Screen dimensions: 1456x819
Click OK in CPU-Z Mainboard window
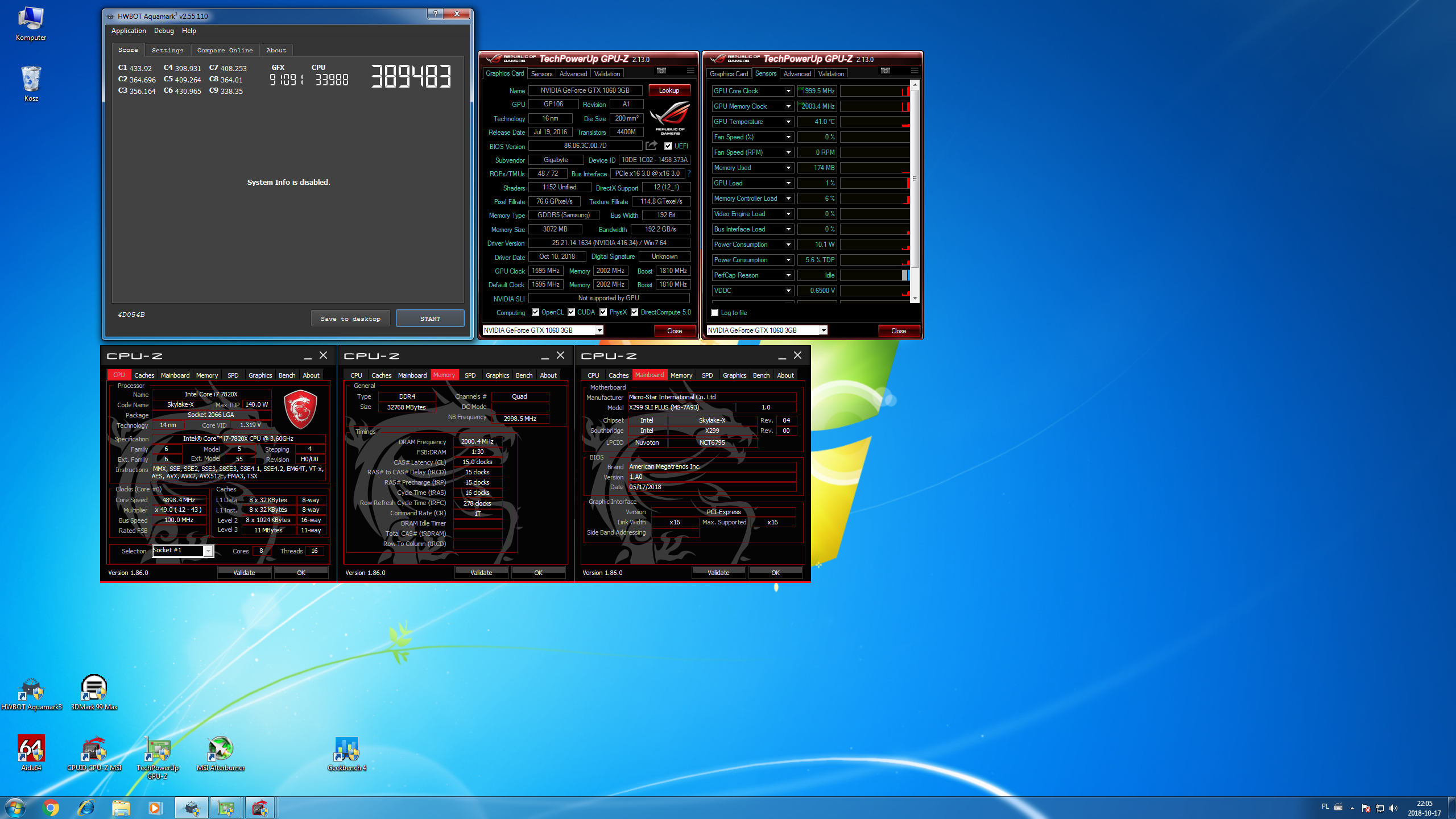775,573
